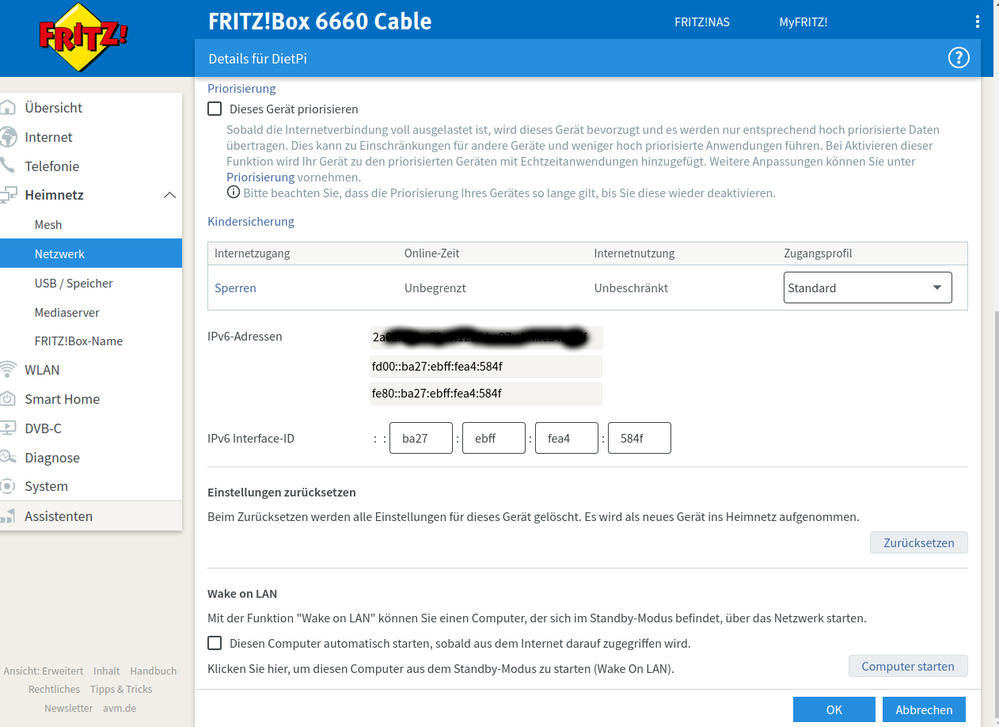Collapse the Heimnetz menu section
Screen dimensions: 999x727
169,196
